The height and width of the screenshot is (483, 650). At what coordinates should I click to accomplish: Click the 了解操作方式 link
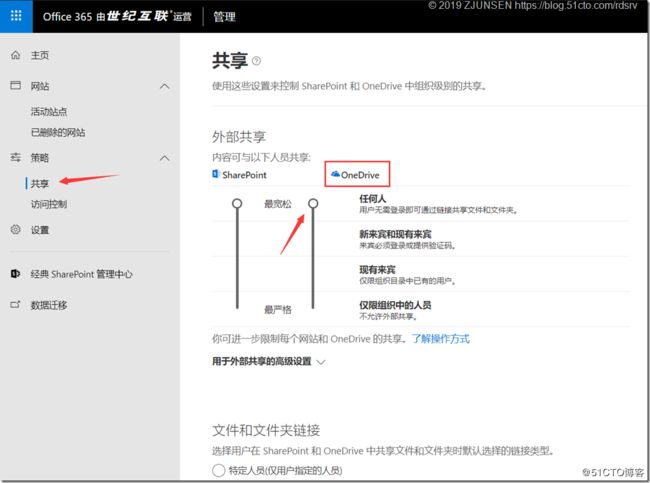[x=441, y=339]
